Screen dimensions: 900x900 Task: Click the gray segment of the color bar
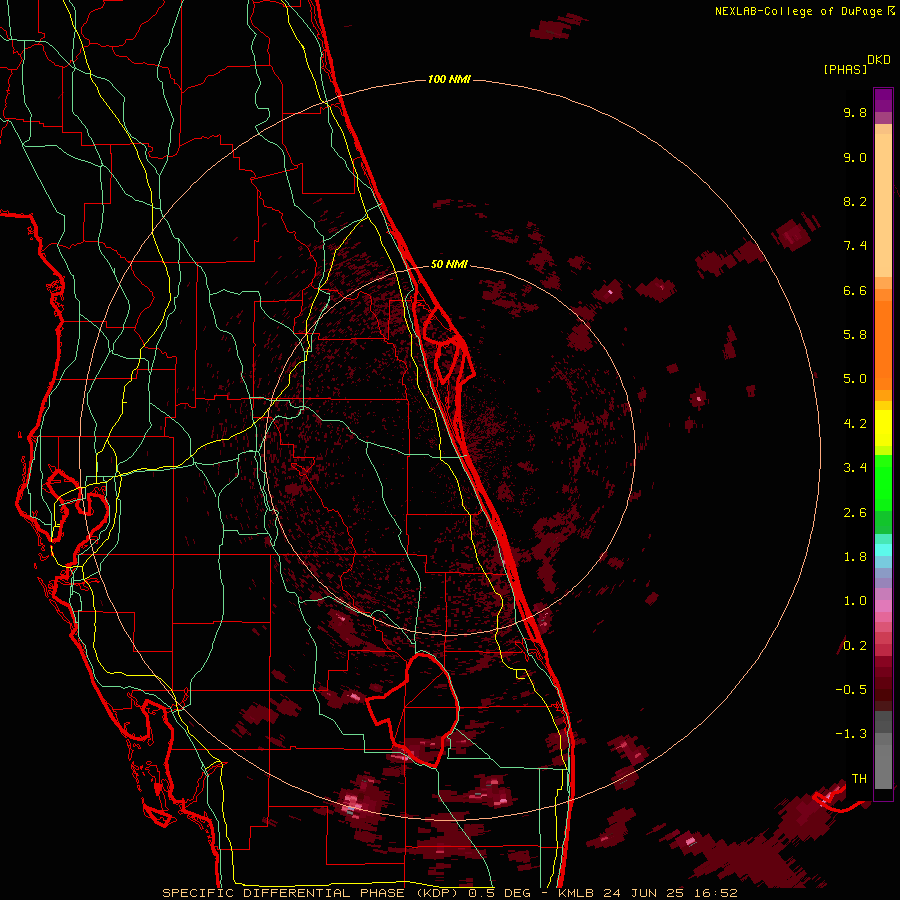[x=883, y=749]
